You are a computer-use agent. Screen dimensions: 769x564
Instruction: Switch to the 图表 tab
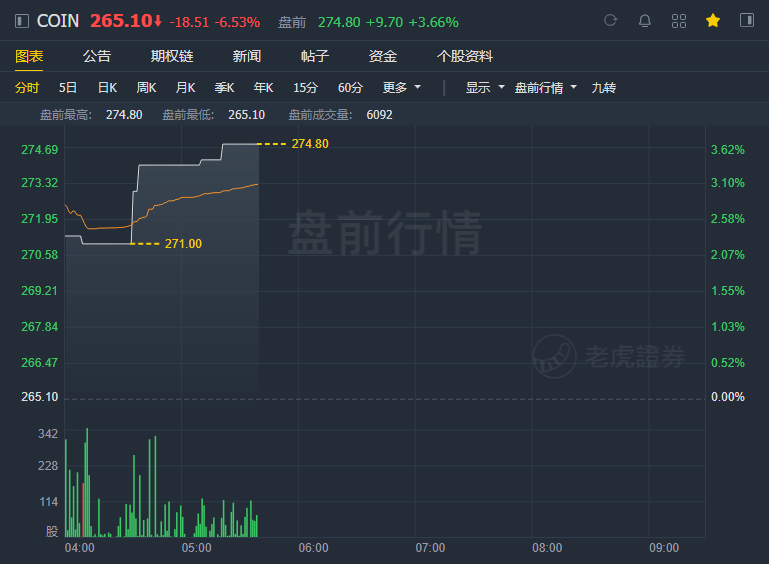coord(29,56)
